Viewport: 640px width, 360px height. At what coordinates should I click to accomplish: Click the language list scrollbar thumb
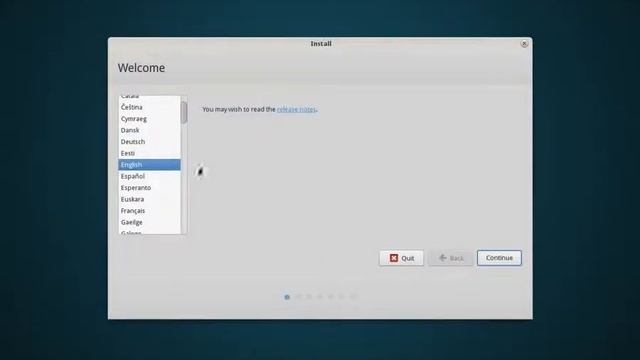click(184, 112)
